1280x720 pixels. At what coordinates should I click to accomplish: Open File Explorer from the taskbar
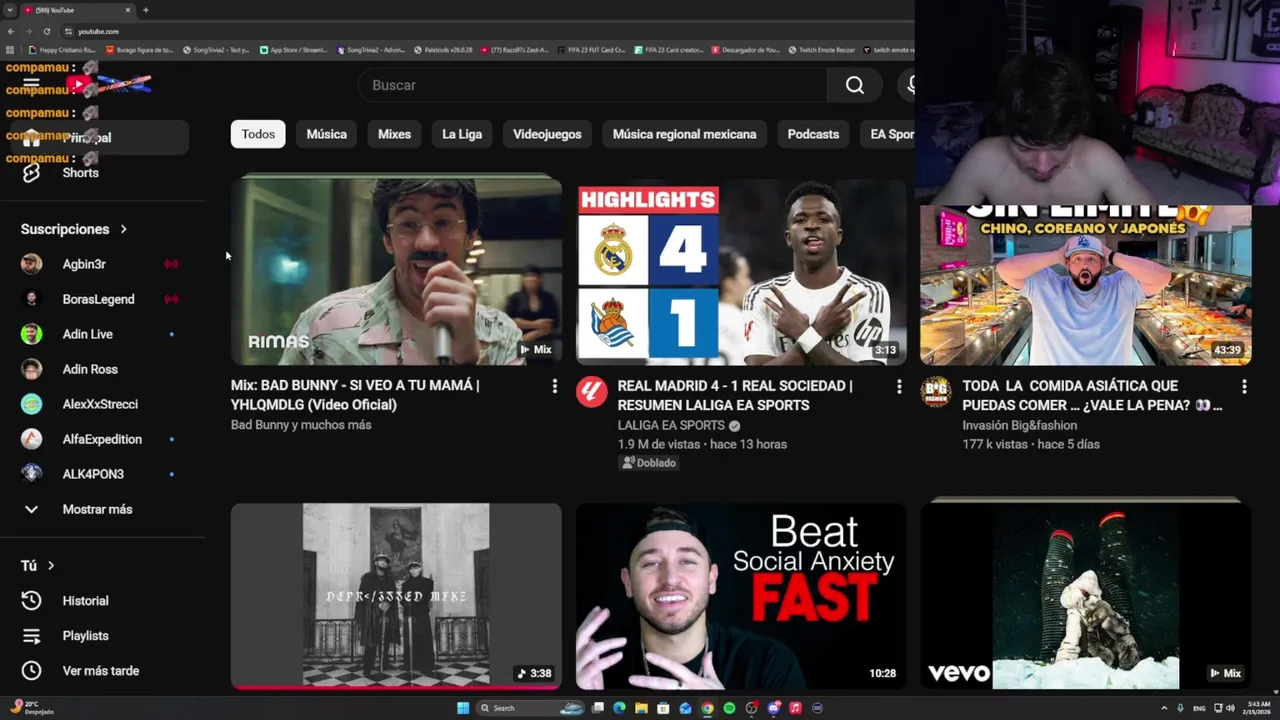point(641,708)
